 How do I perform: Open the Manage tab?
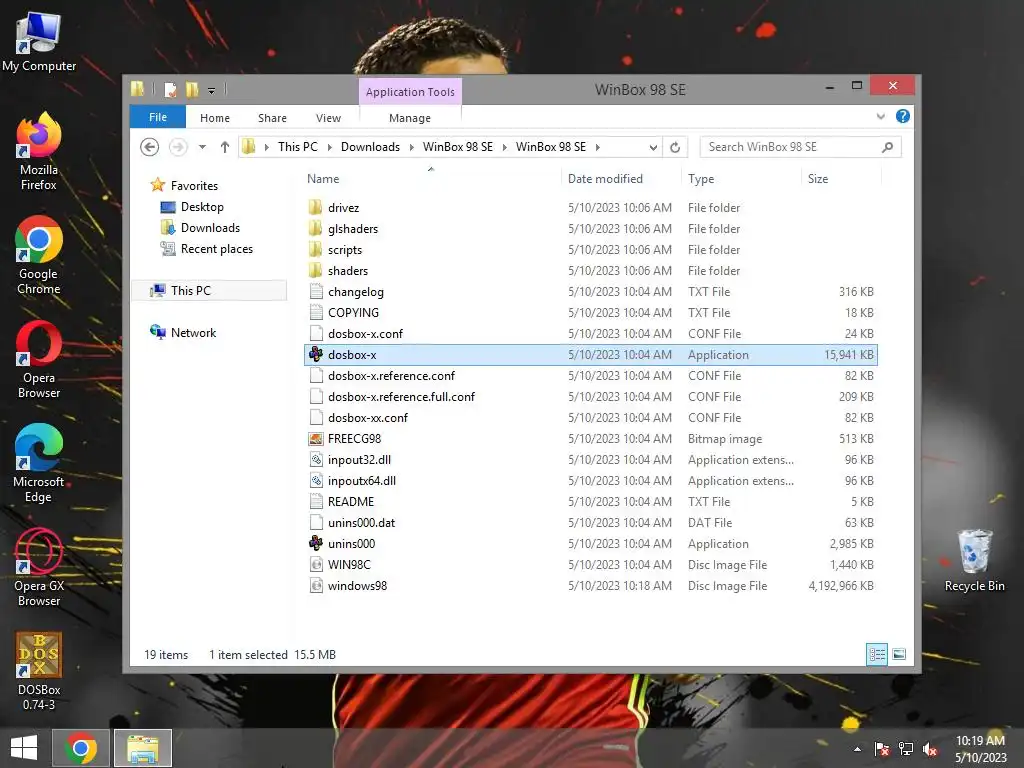coord(410,118)
